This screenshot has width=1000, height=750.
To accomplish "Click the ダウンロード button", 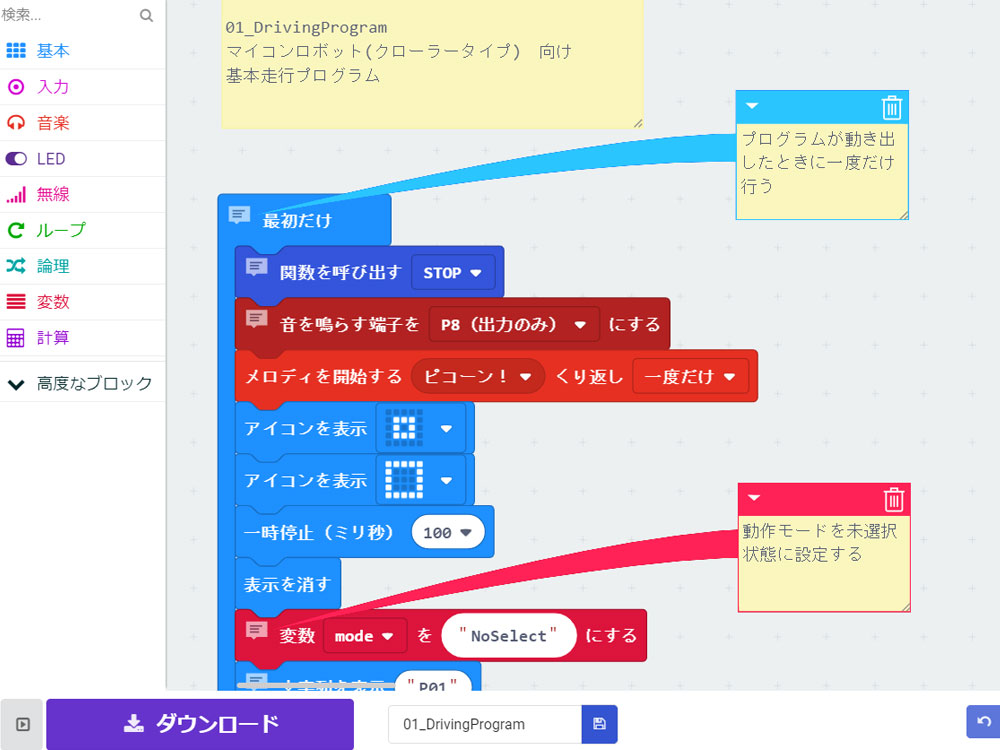I will 200,724.
